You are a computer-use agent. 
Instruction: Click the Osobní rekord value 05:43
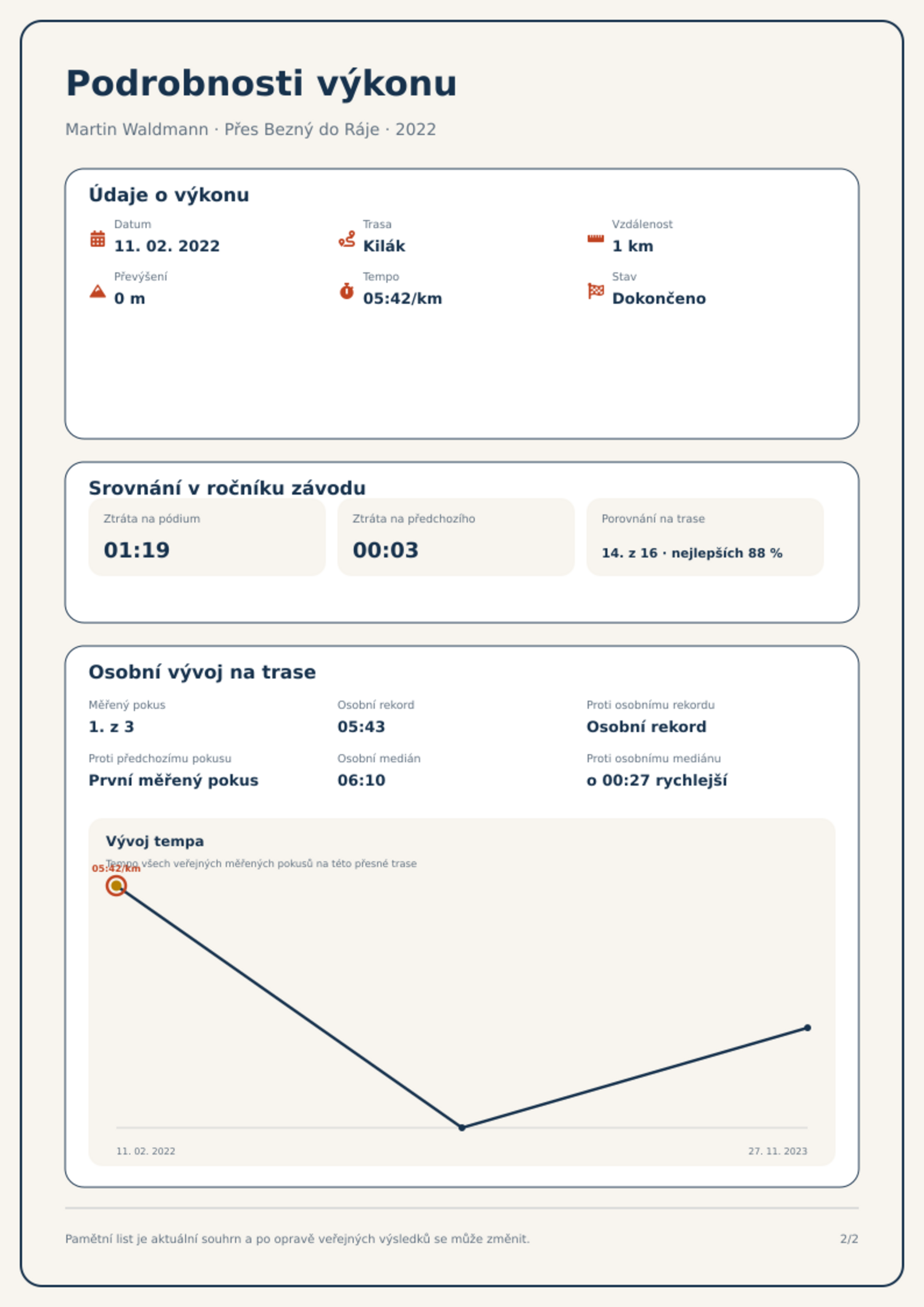361,727
